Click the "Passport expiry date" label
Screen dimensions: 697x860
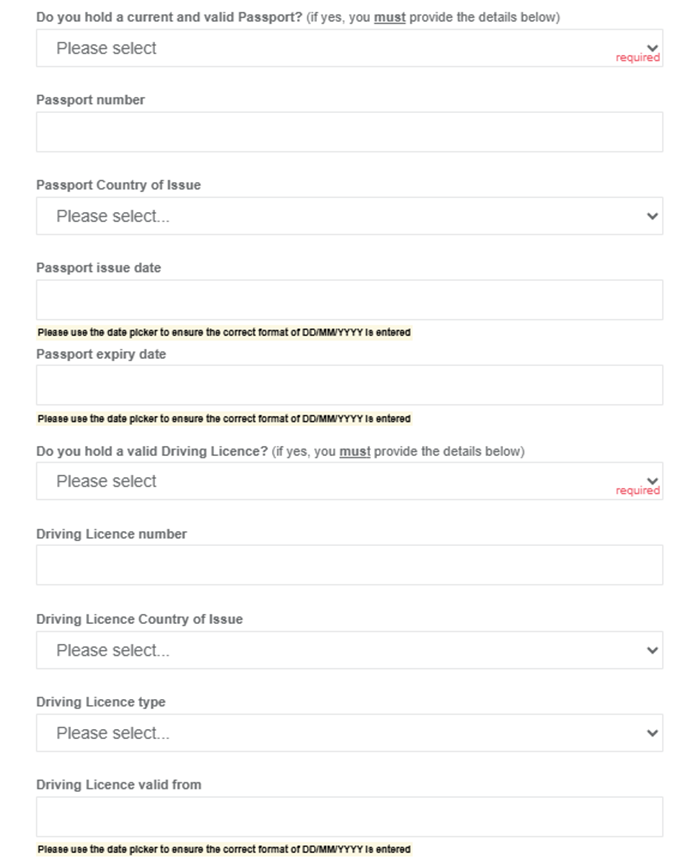coord(101,354)
